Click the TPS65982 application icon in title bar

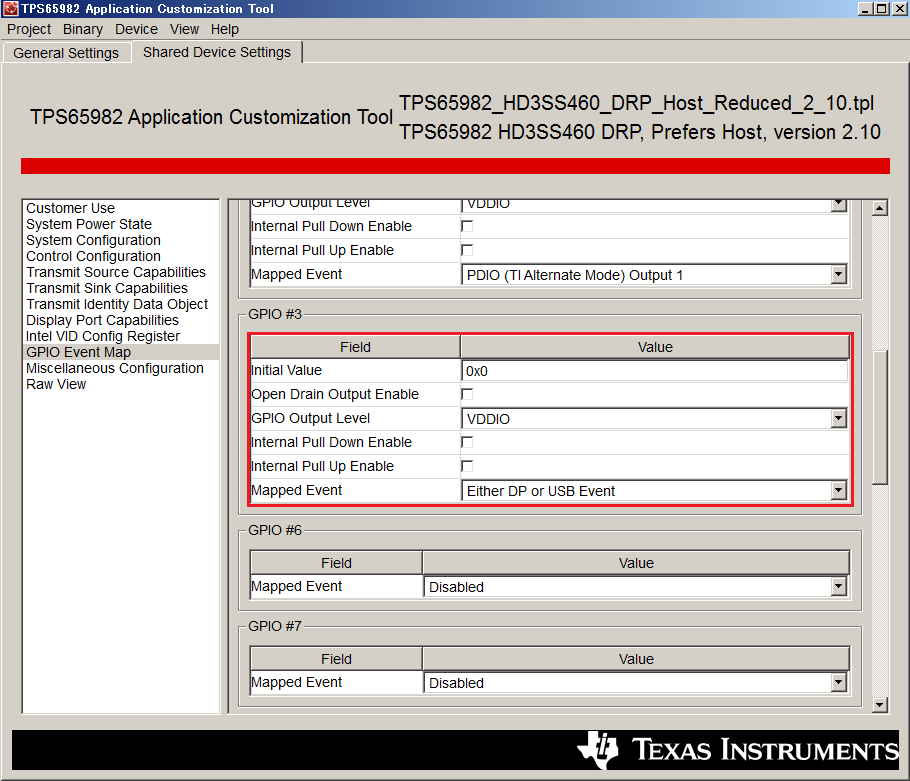(x=10, y=9)
